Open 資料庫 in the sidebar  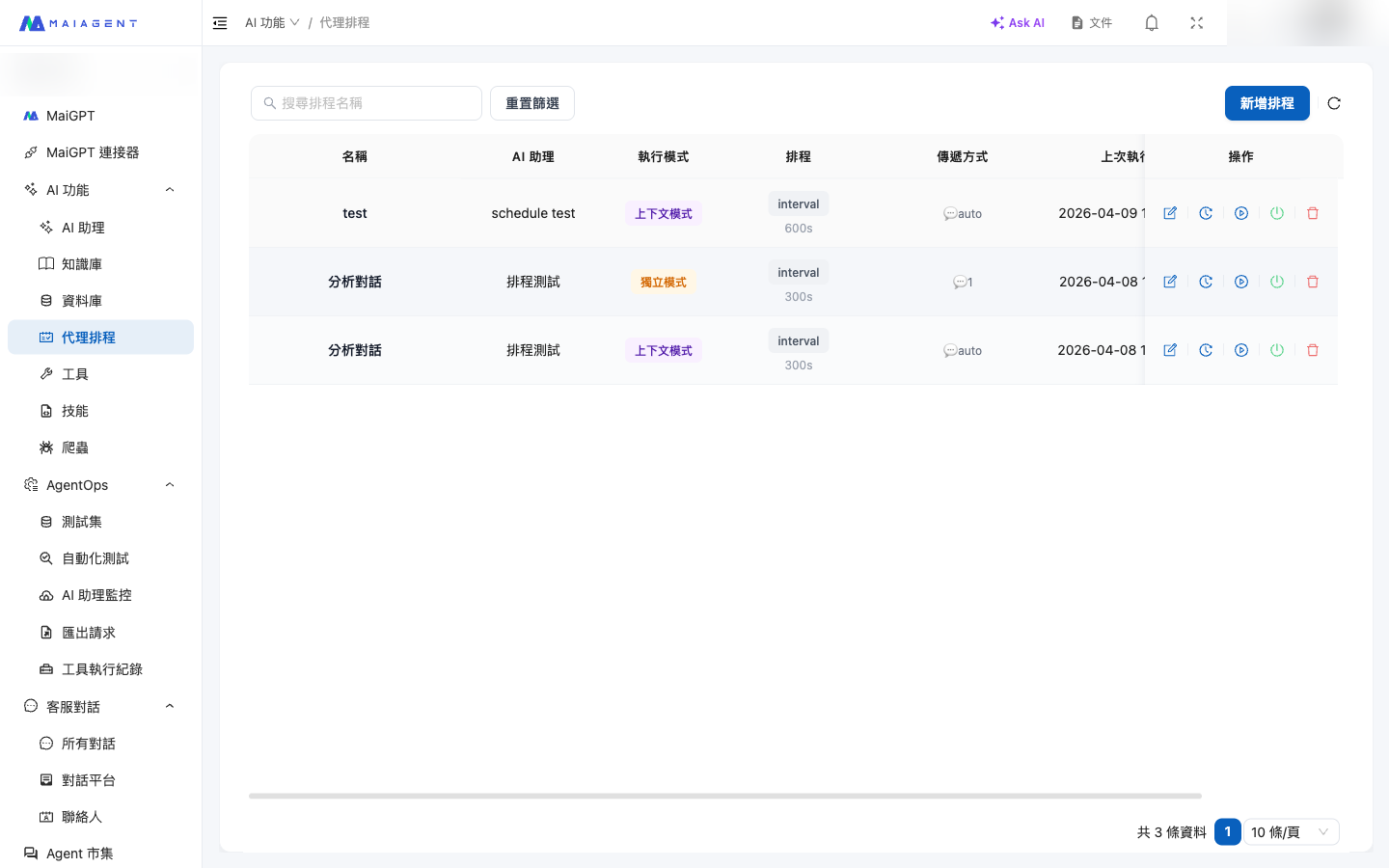100,301
